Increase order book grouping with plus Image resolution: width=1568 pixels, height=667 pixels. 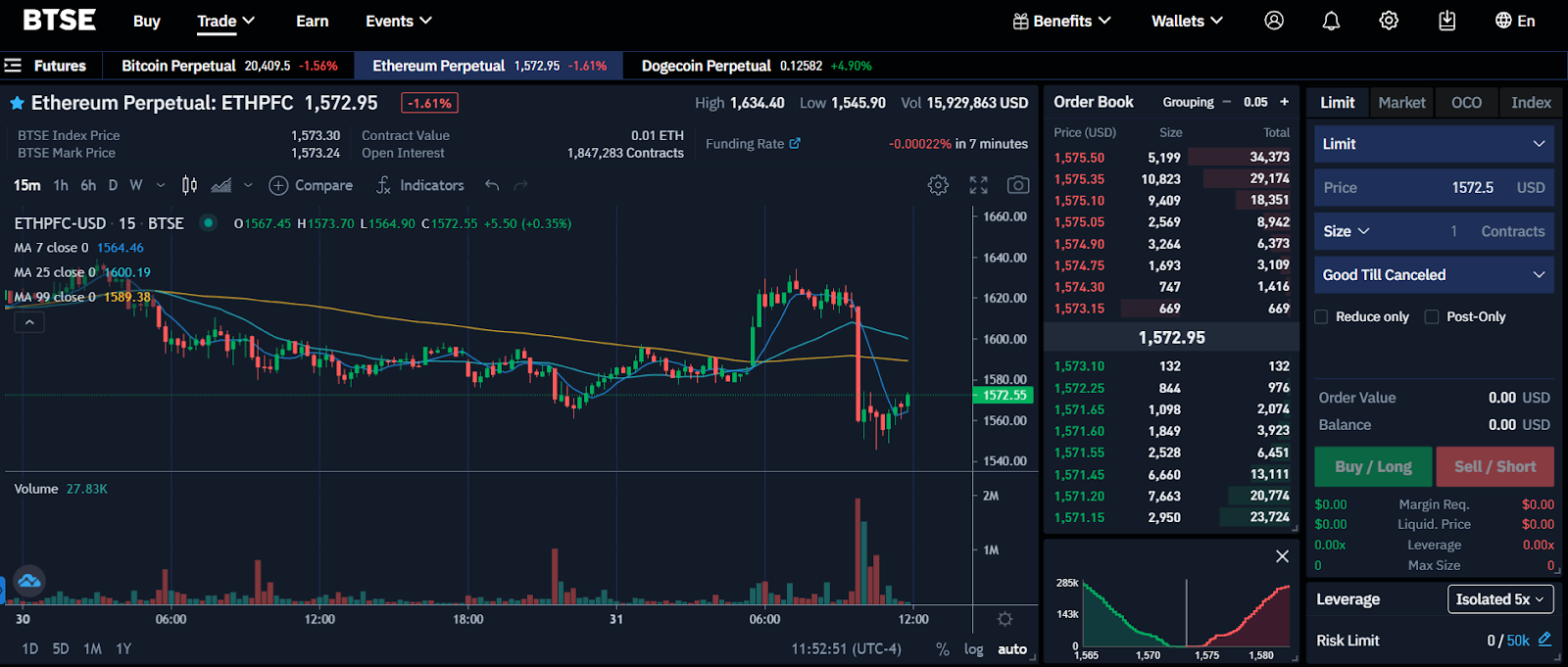pos(1284,102)
